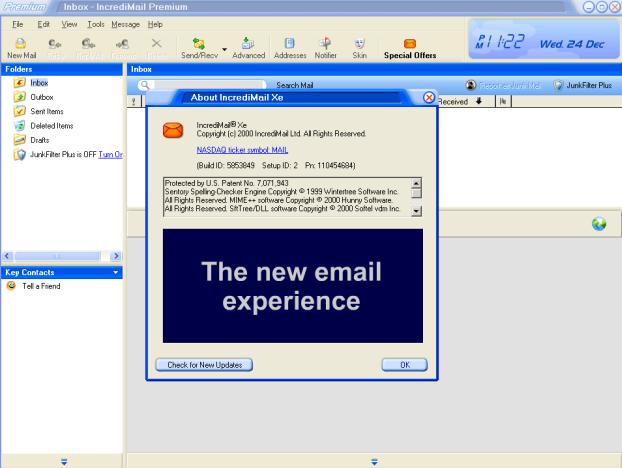Click the Search Mail input field
Image resolution: width=622 pixels, height=468 pixels.
click(209, 85)
